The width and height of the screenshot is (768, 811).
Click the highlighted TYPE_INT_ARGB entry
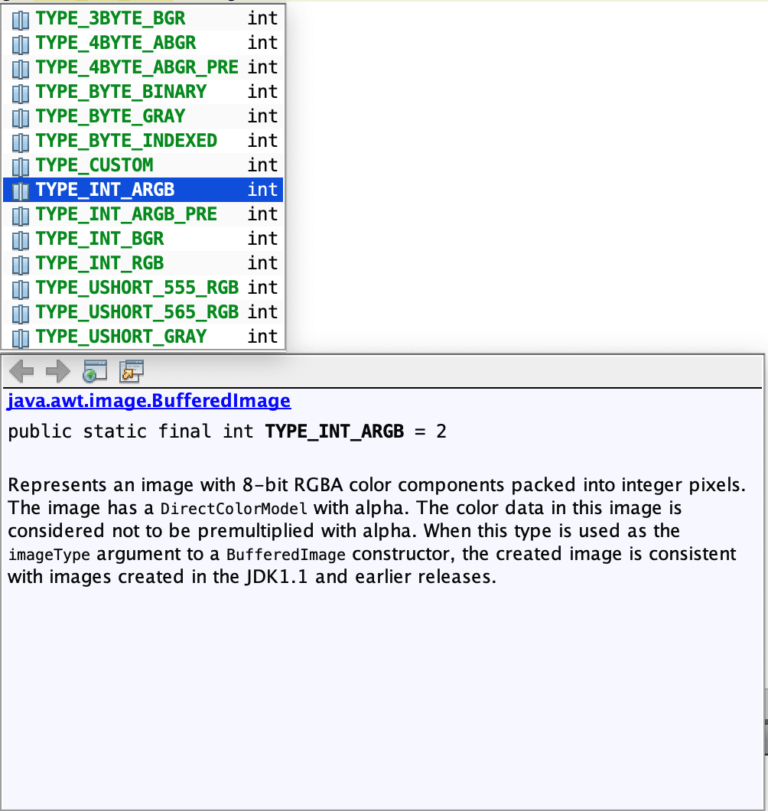click(x=105, y=190)
